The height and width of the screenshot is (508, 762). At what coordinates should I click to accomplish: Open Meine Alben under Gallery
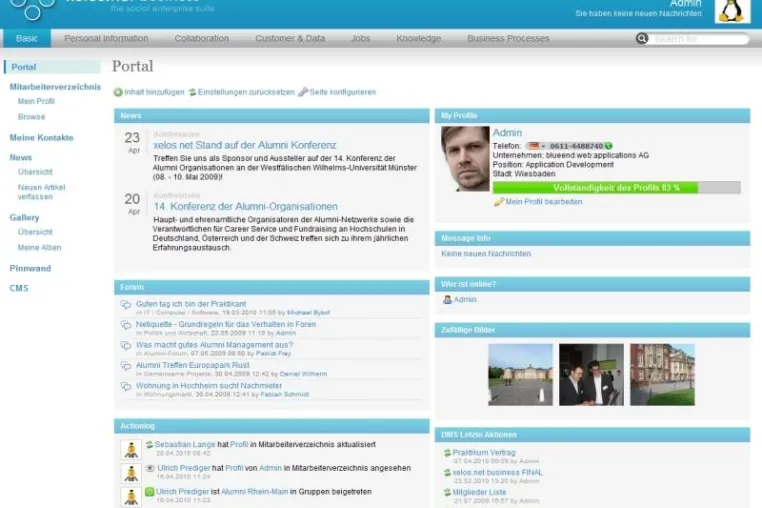coord(39,247)
